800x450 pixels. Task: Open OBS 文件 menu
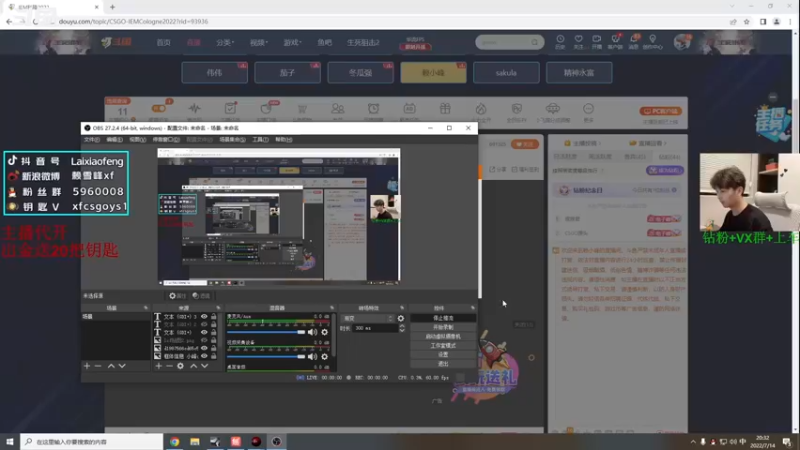91,140
